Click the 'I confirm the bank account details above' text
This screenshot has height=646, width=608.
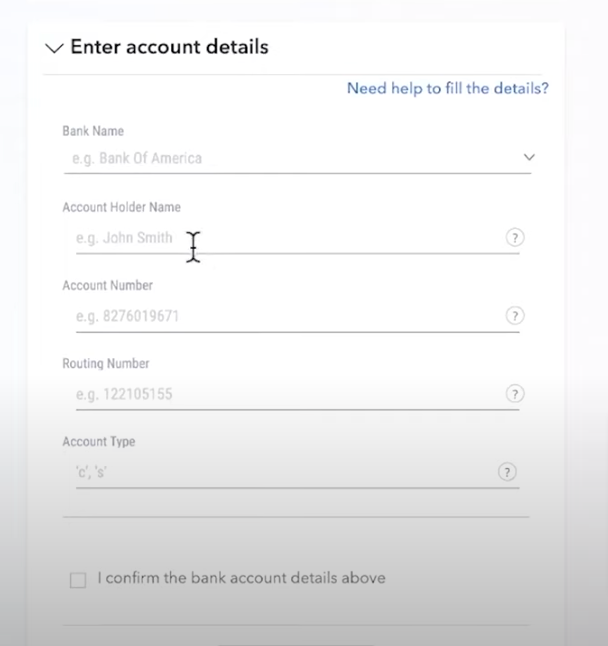click(241, 578)
